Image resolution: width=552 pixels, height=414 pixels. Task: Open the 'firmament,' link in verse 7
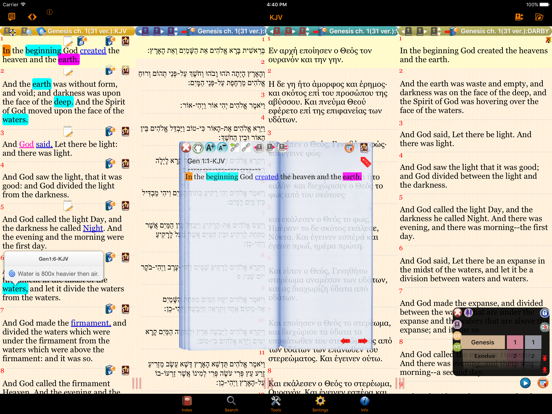[91, 323]
